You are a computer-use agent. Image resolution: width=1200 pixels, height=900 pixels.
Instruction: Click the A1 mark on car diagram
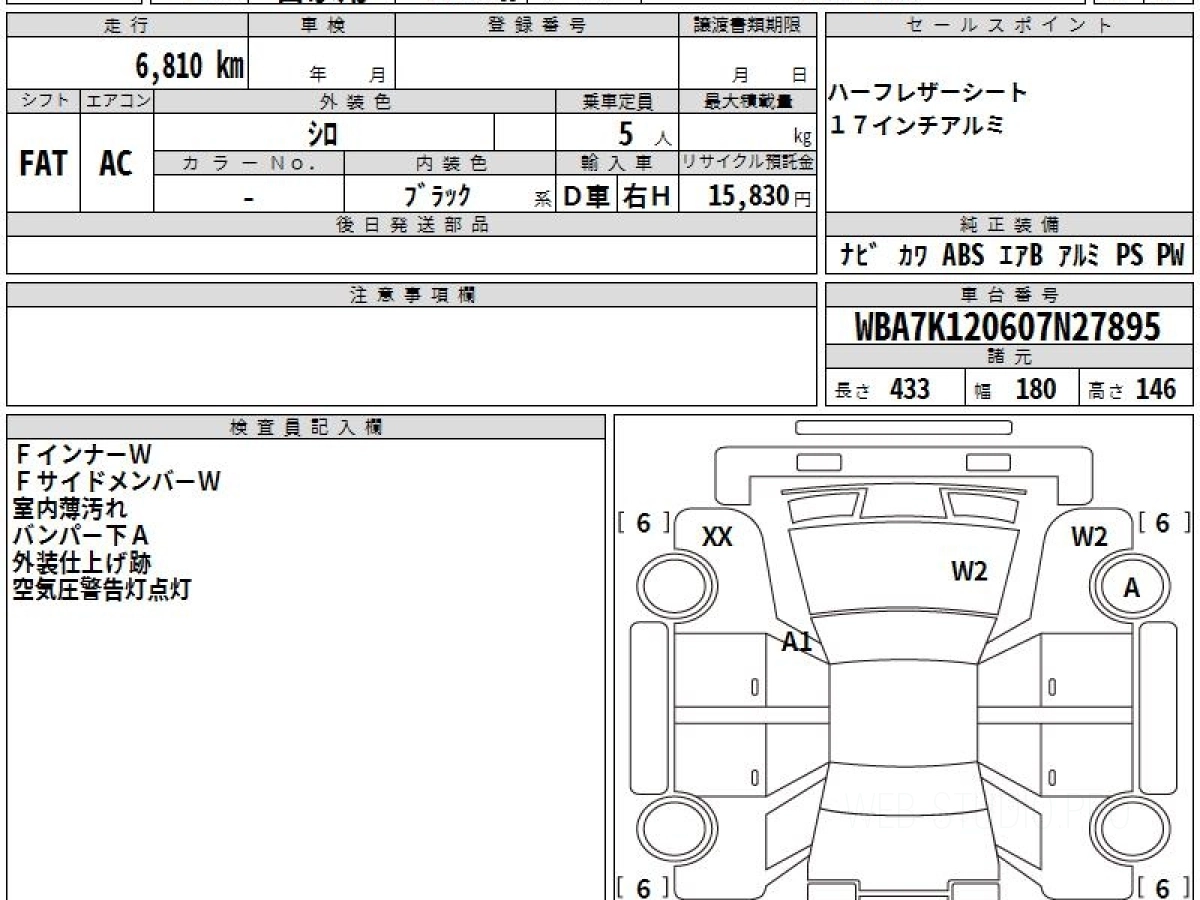(x=797, y=643)
